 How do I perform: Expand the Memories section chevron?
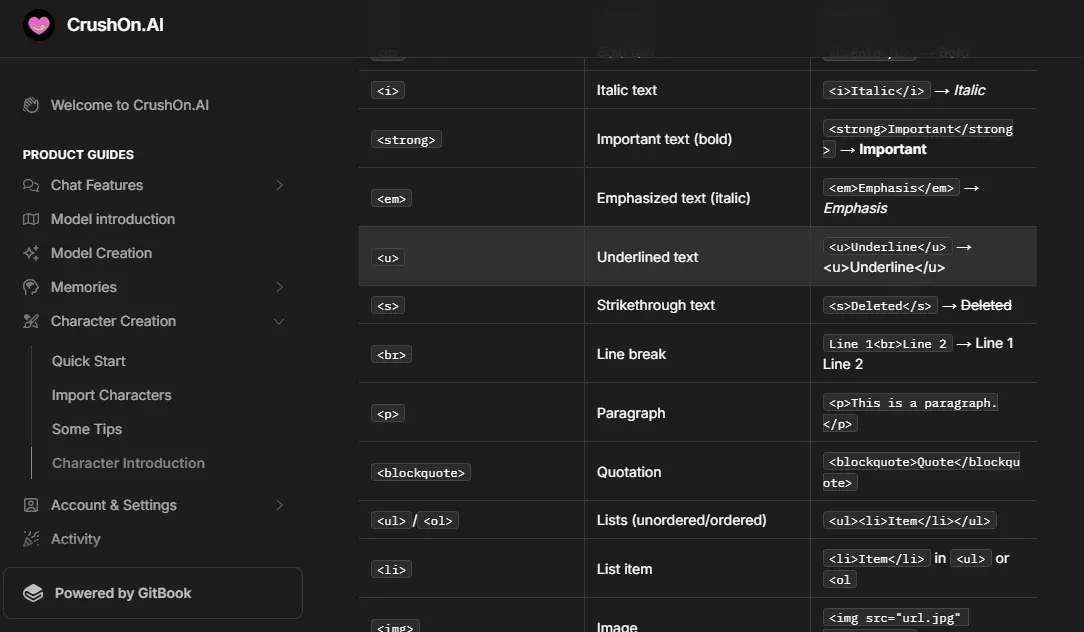click(279, 287)
